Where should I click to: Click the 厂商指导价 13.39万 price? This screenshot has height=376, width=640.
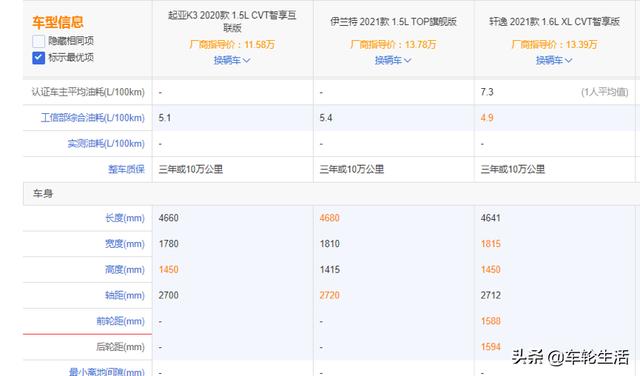pyautogui.click(x=554, y=44)
